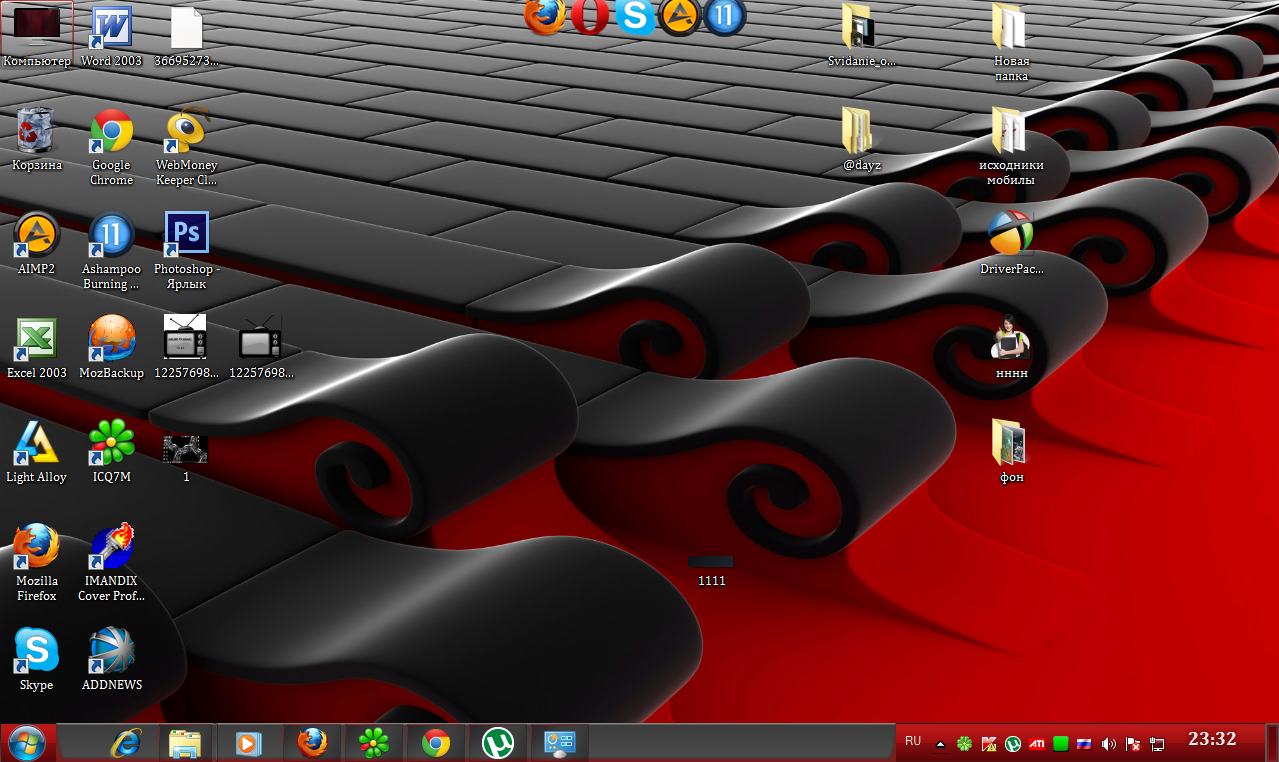The height and width of the screenshot is (762, 1279).
Task: Click the Skype icon in the top dock
Action: tap(635, 16)
